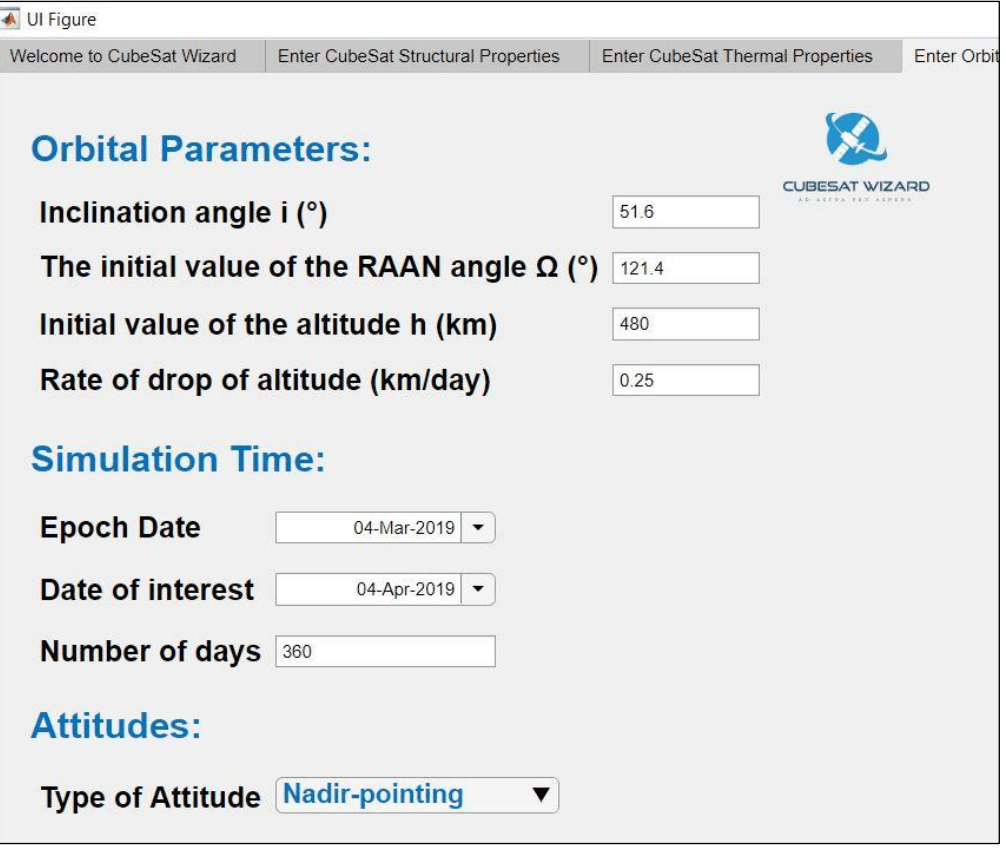Open the CubeSat Thermal Properties tab
Viewport: 1006px width, 848px height.
click(x=737, y=56)
